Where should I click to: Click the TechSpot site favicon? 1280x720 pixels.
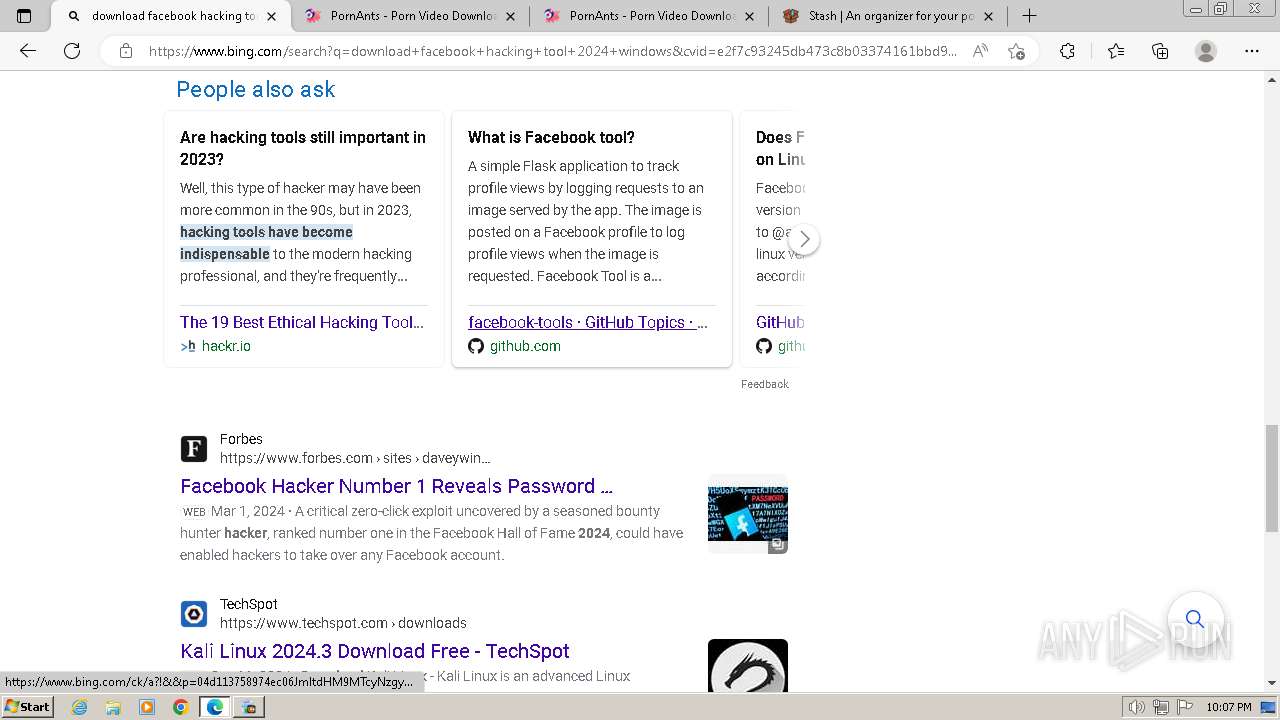(x=194, y=613)
